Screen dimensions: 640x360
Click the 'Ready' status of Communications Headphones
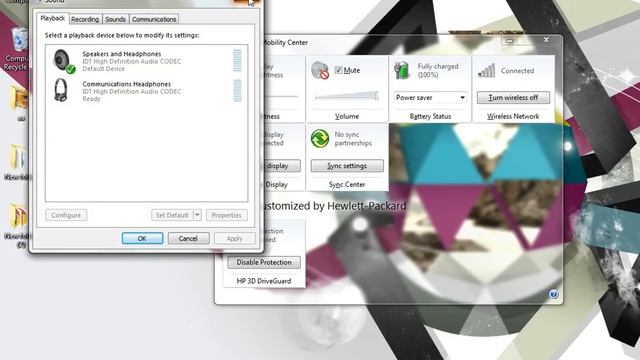coord(91,99)
